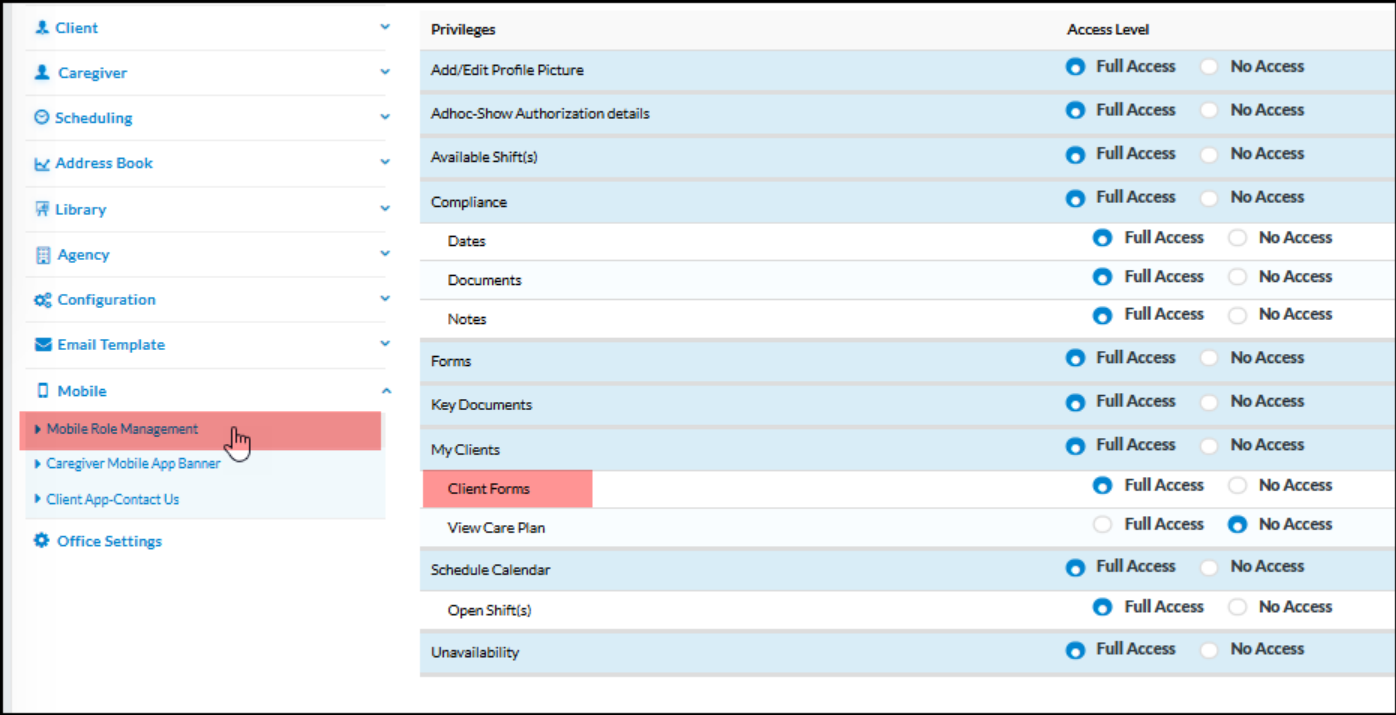Collapse the Mobile section chevron

point(385,390)
